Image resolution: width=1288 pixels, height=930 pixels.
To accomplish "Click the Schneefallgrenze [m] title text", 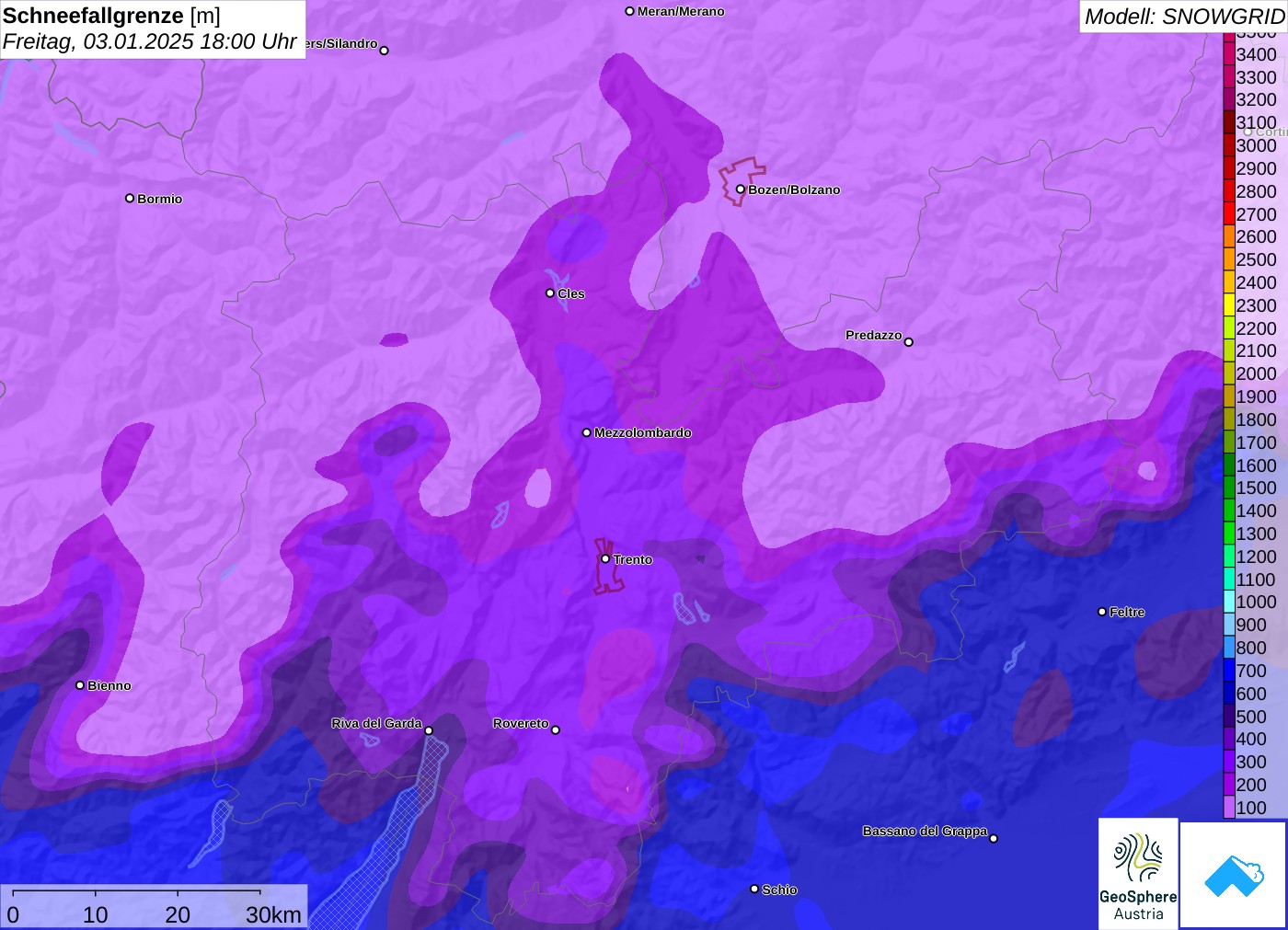I will 111,16.
